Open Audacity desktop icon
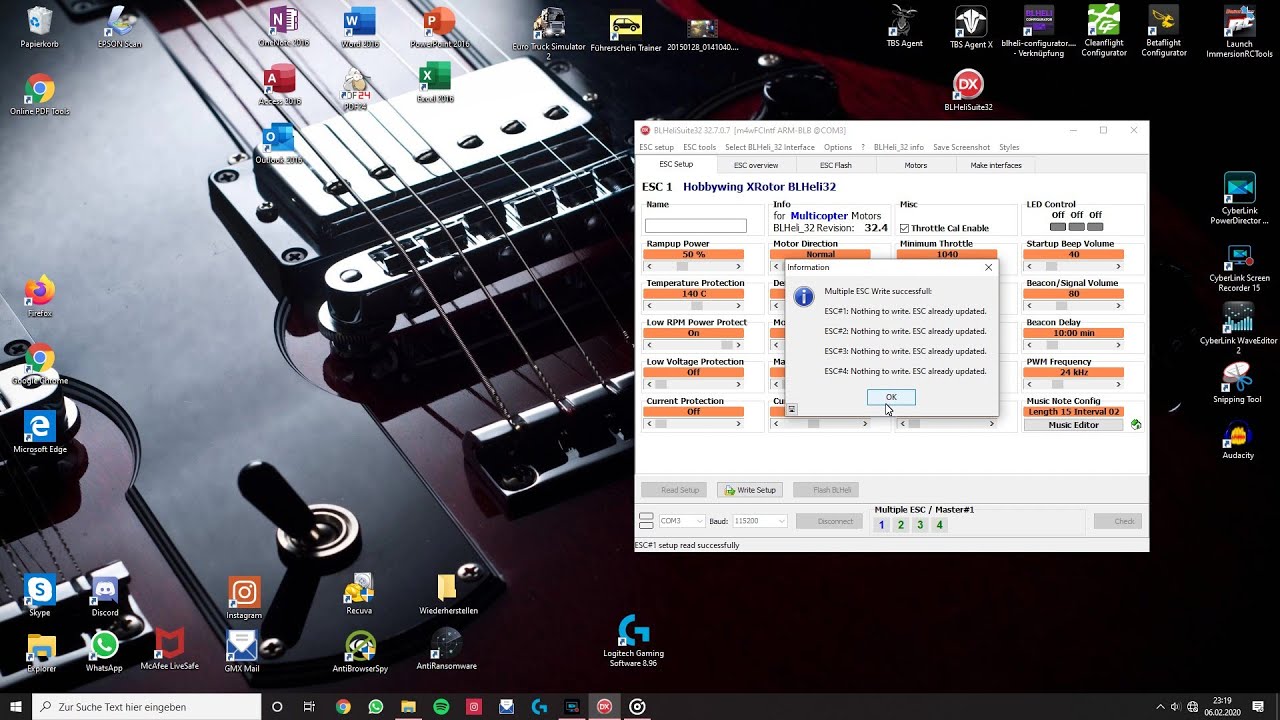This screenshot has height=720, width=1280. point(1238,440)
